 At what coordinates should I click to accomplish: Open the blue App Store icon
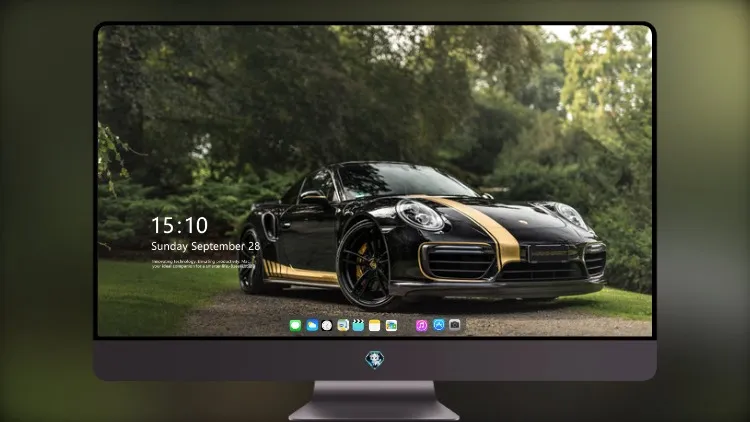pyautogui.click(x=438, y=325)
